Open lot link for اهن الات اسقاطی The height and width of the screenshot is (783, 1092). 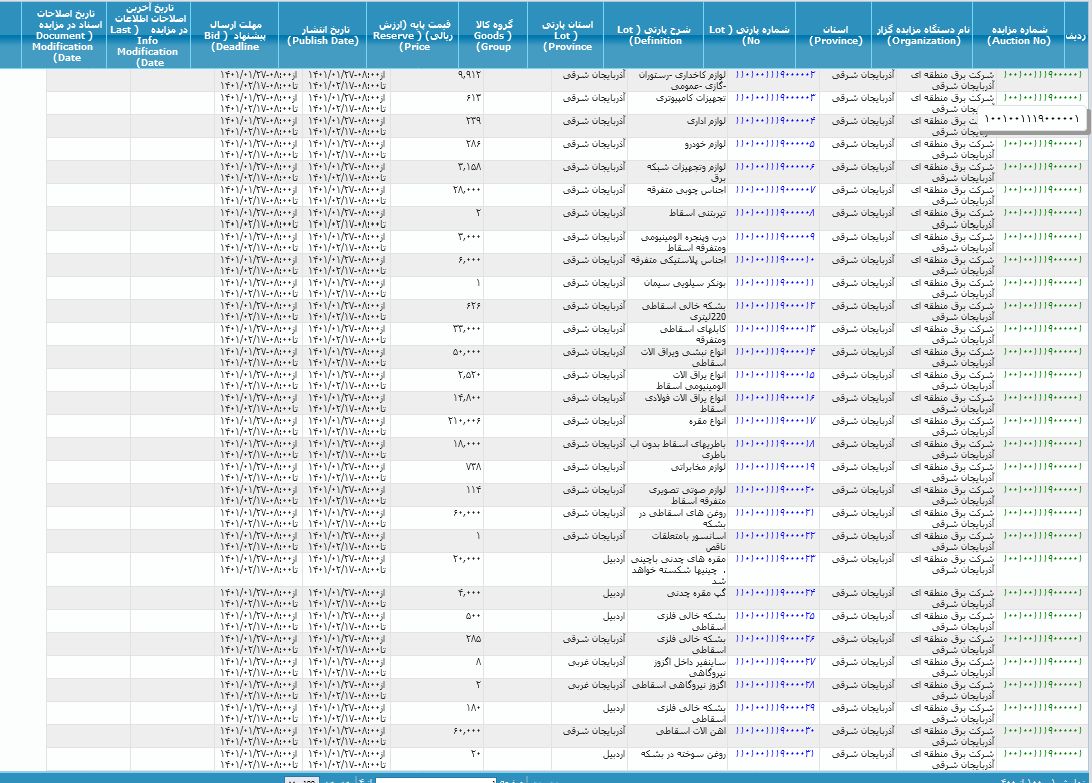(x=775, y=731)
